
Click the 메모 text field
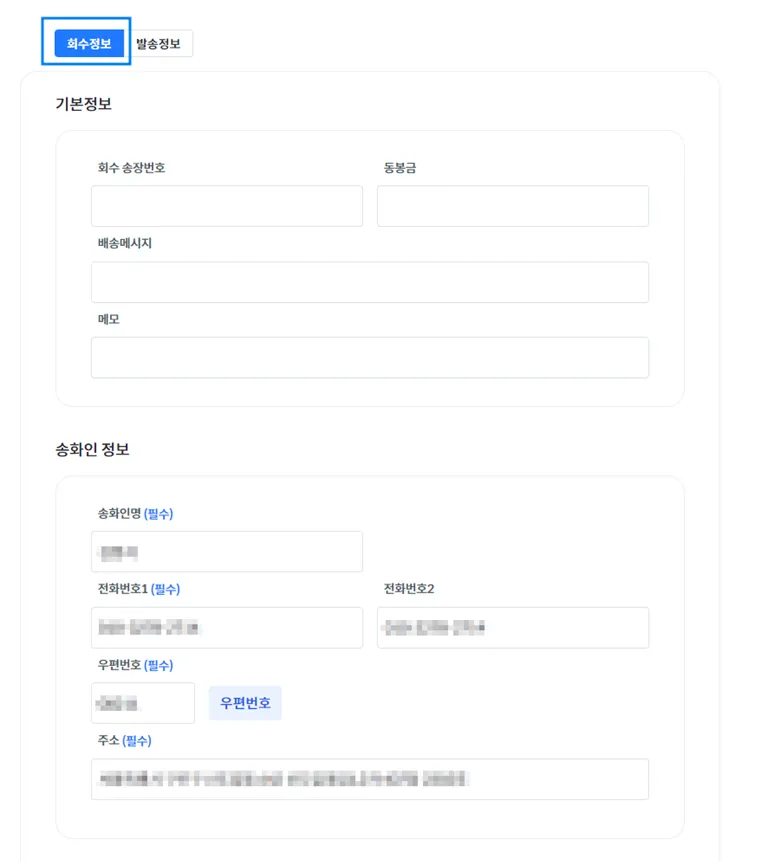(x=370, y=357)
